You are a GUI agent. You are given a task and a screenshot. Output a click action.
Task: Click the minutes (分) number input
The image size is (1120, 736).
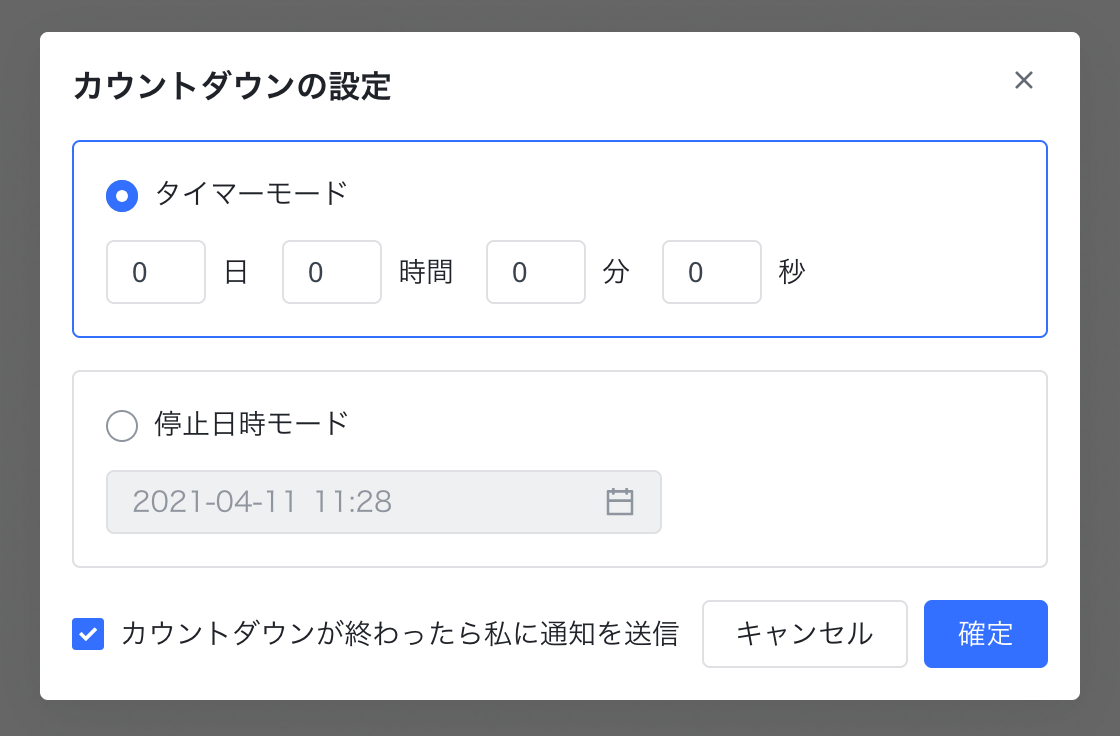[536, 272]
